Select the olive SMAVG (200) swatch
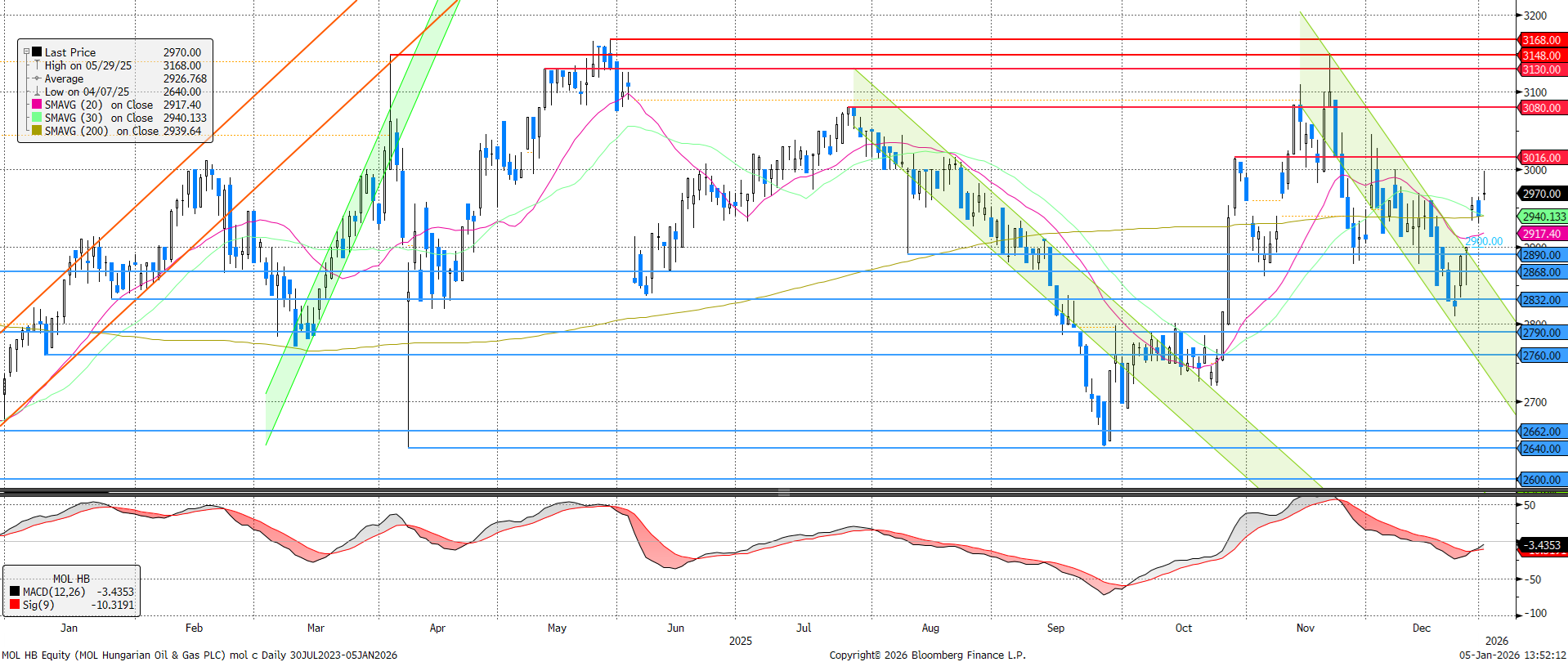Viewport: 1568px width, 662px height. [37, 131]
